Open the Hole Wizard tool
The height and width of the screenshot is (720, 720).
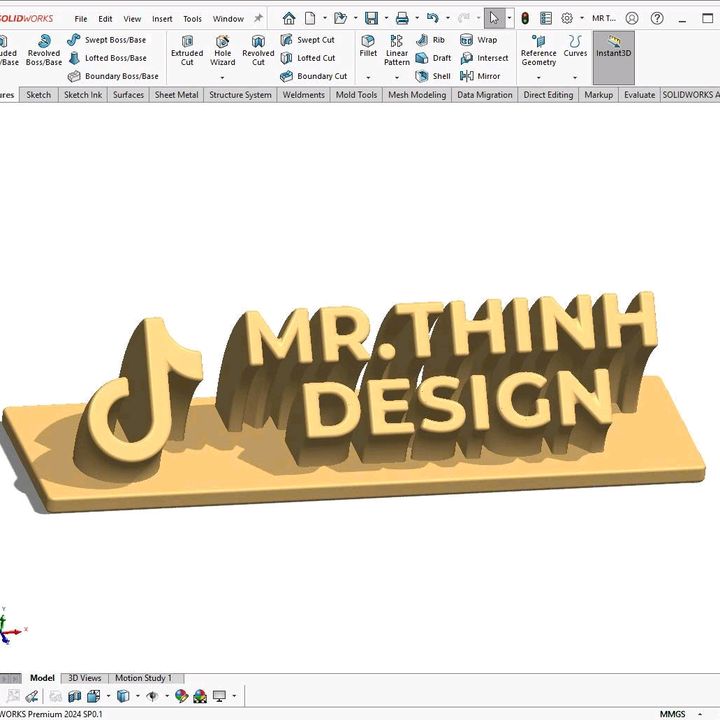(x=223, y=51)
